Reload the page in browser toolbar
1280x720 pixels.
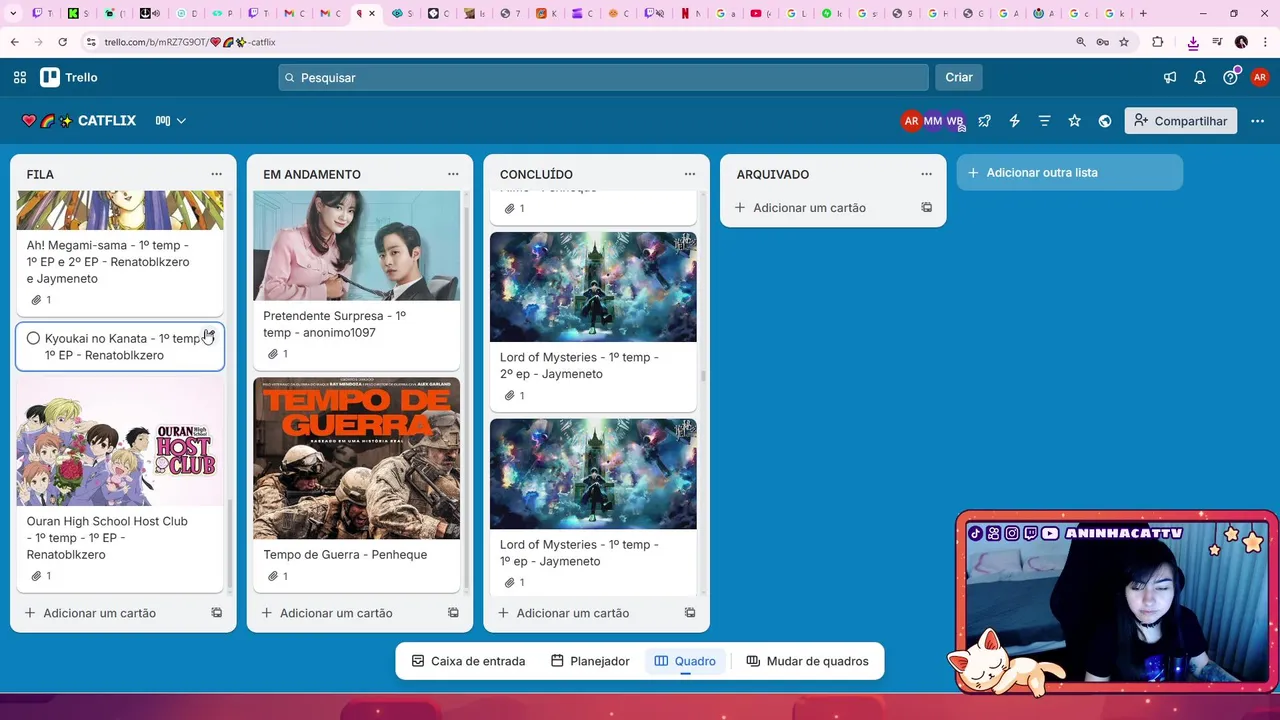[63, 42]
